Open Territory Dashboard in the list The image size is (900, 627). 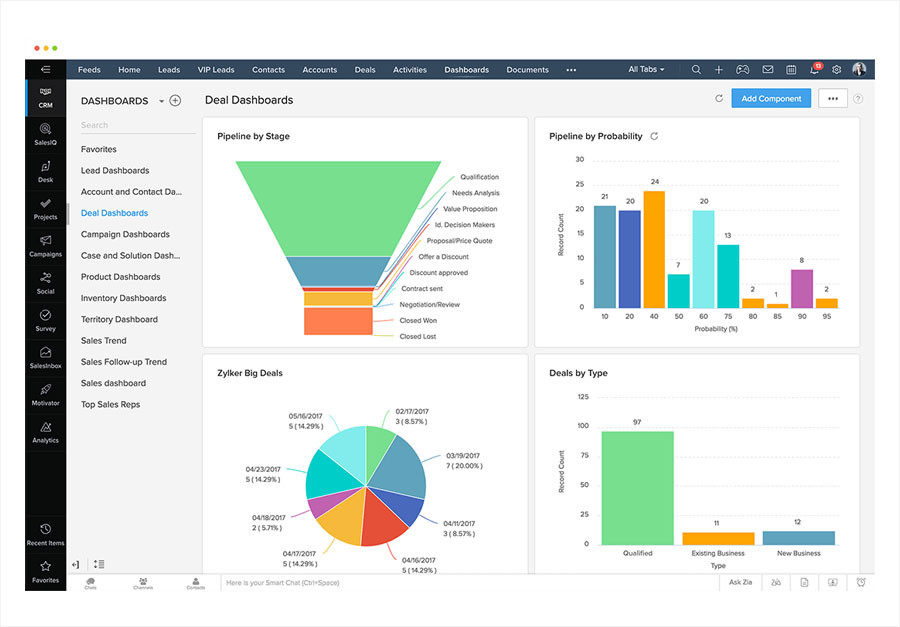click(119, 319)
